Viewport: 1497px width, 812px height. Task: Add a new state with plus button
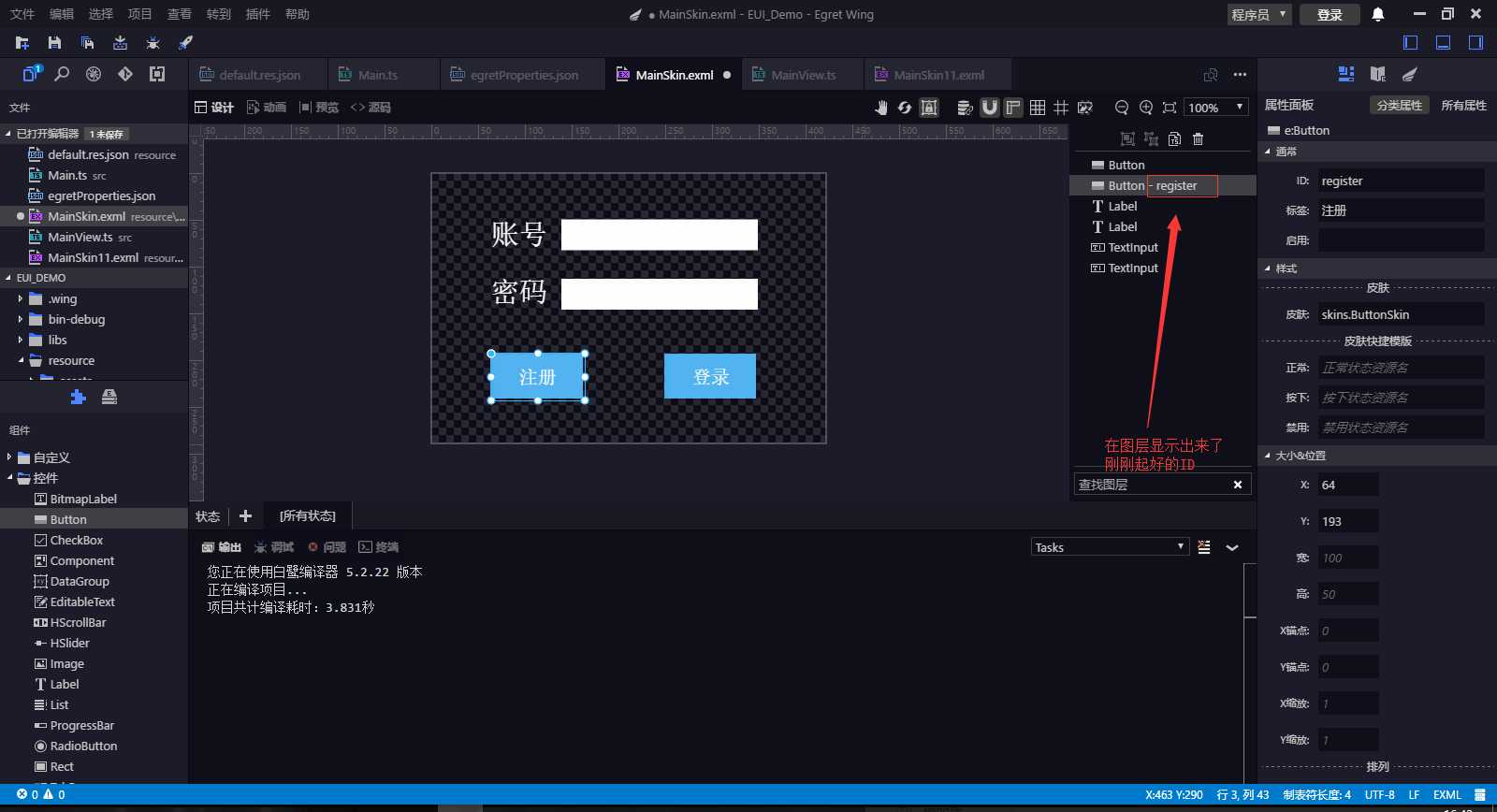pyautogui.click(x=245, y=516)
